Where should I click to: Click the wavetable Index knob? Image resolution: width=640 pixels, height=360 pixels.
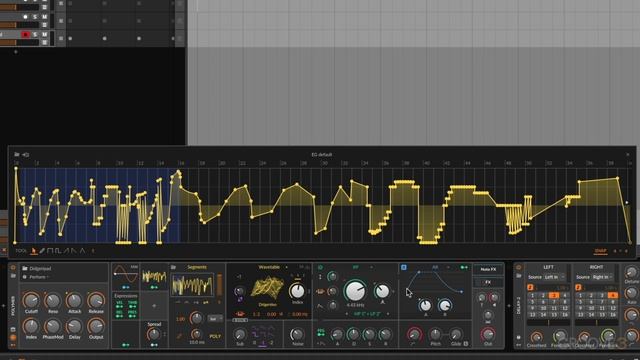(x=297, y=291)
